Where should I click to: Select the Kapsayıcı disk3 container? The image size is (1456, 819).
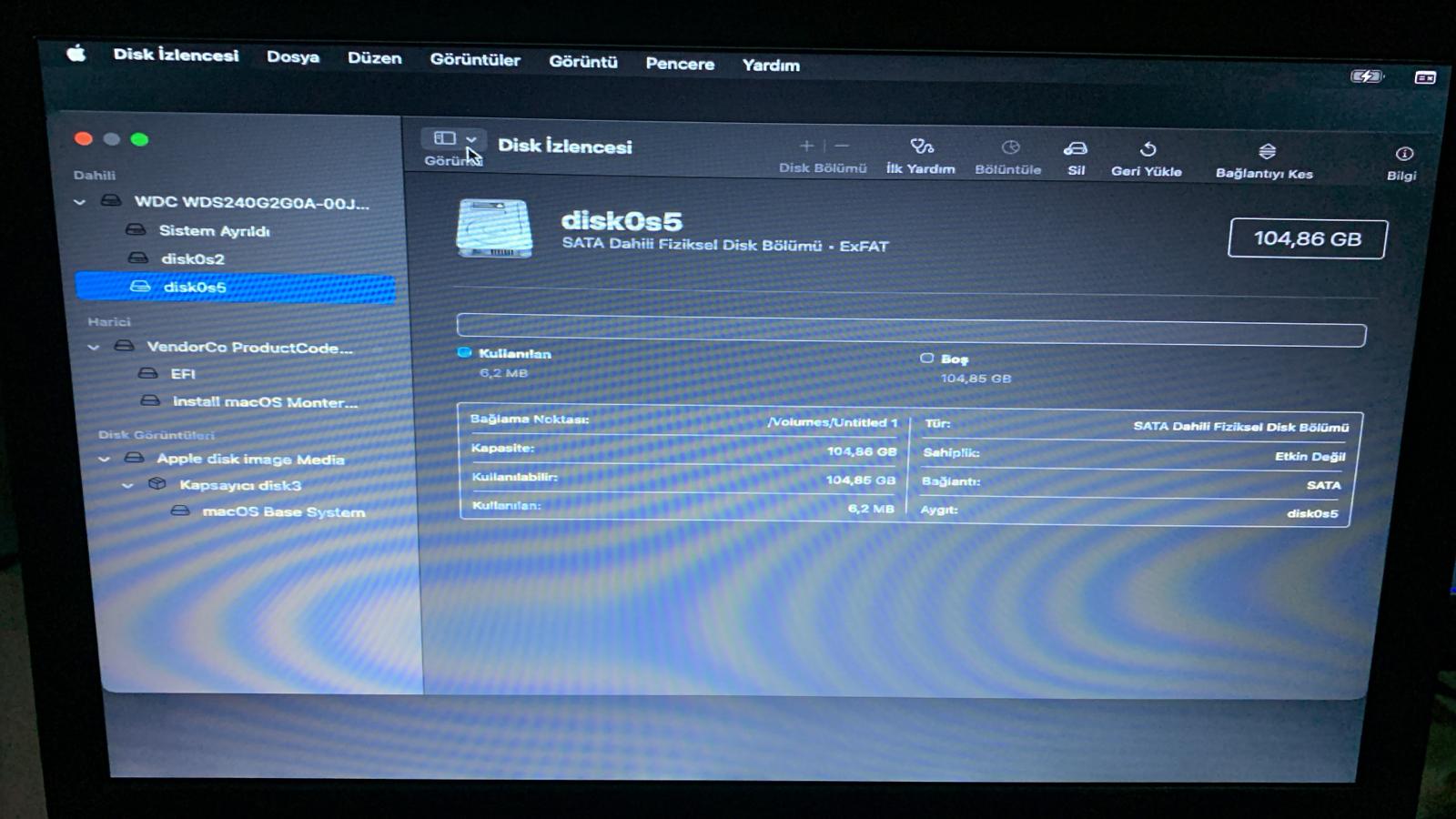240,485
